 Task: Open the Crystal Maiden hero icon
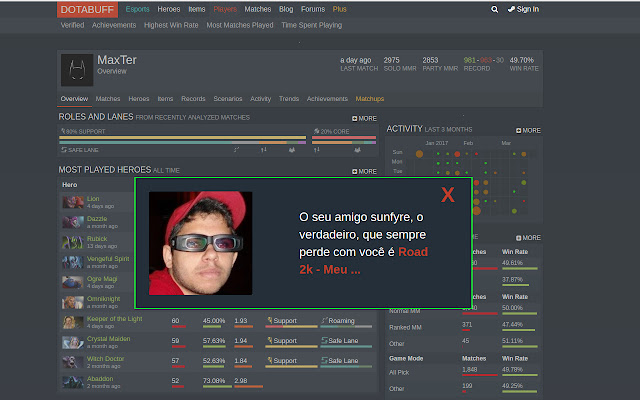pos(73,342)
